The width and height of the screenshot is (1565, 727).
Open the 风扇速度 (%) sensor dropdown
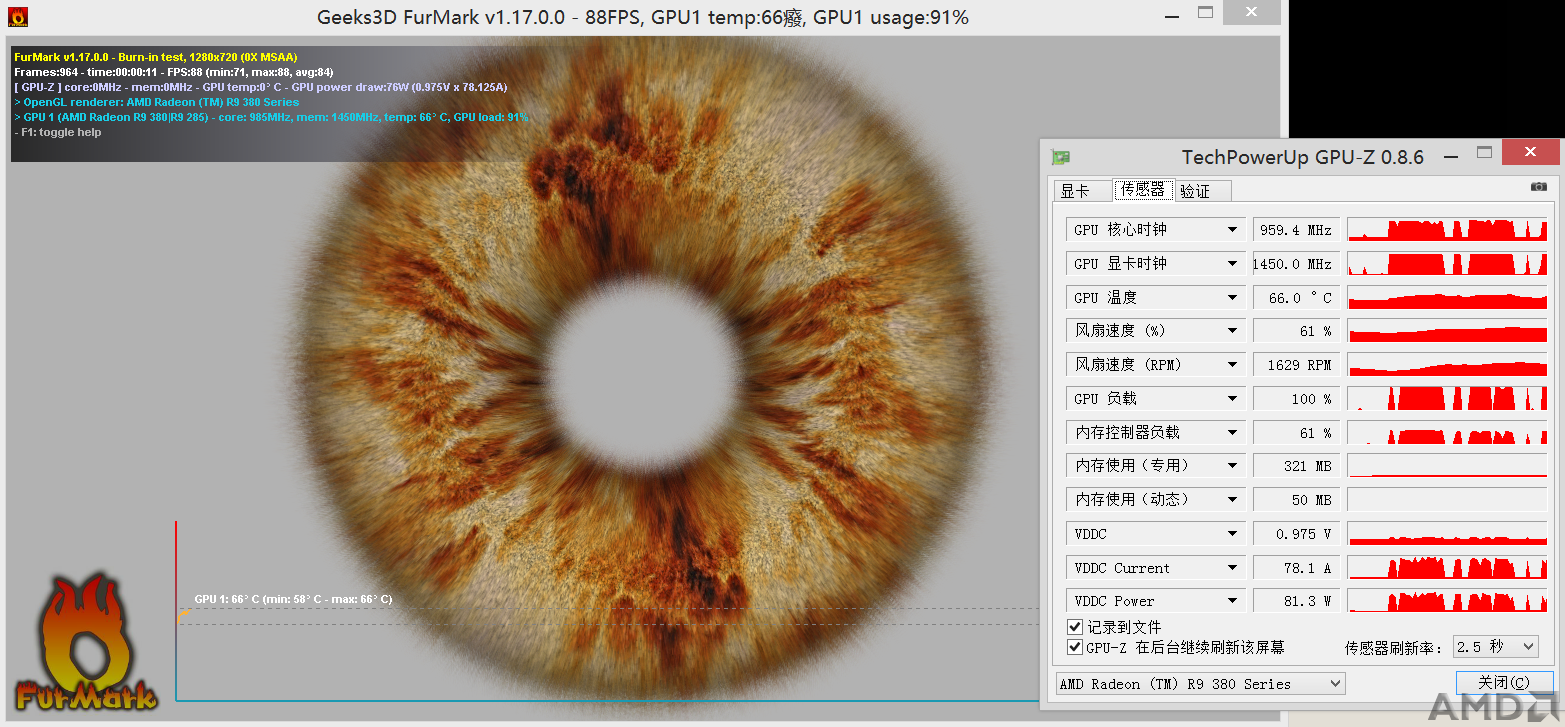tap(1233, 331)
